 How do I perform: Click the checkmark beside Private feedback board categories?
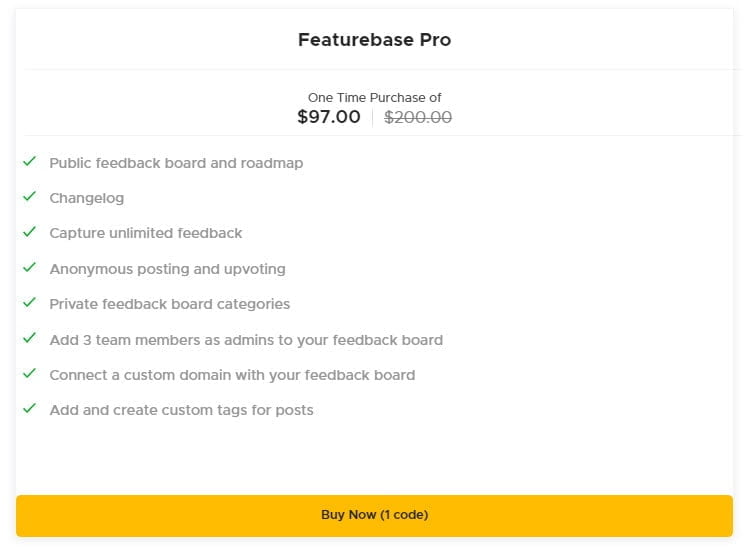tap(30, 303)
